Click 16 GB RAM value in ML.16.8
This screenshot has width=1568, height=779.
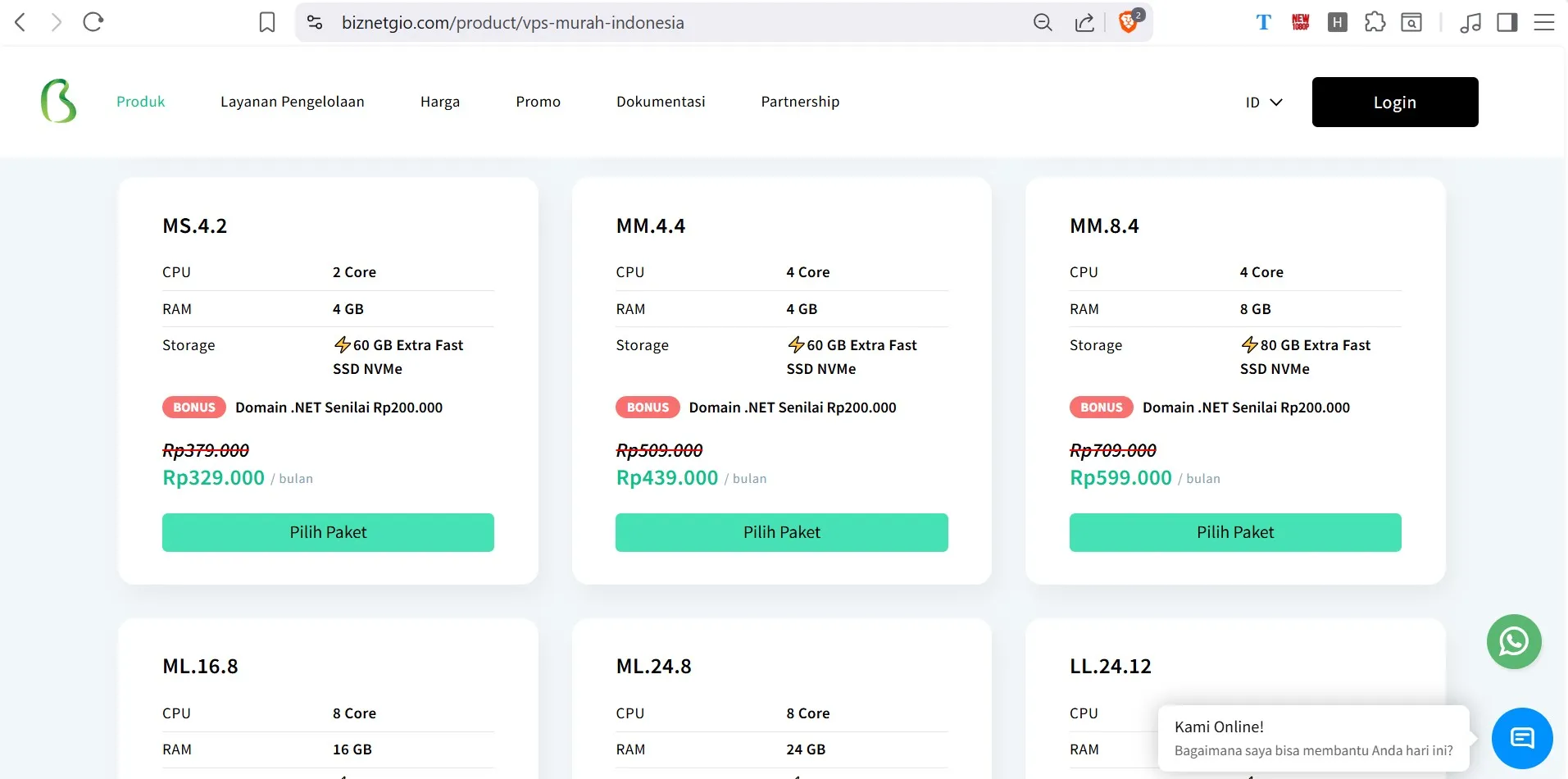coord(352,749)
